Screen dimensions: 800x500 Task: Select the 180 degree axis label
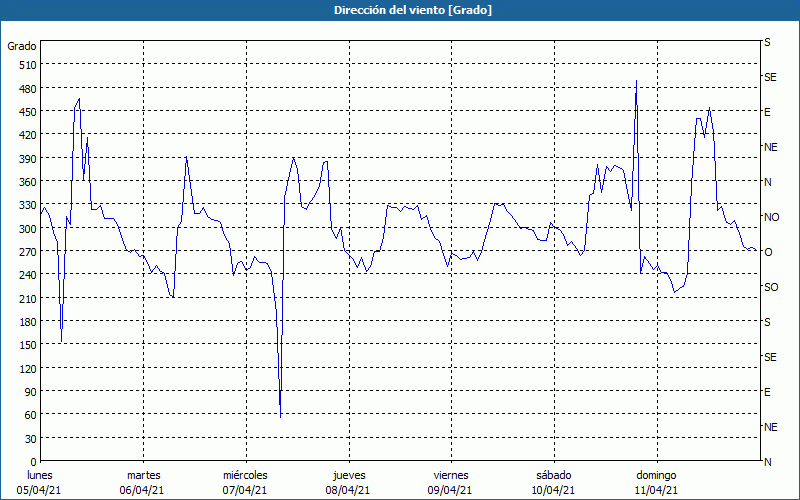[x=28, y=322]
